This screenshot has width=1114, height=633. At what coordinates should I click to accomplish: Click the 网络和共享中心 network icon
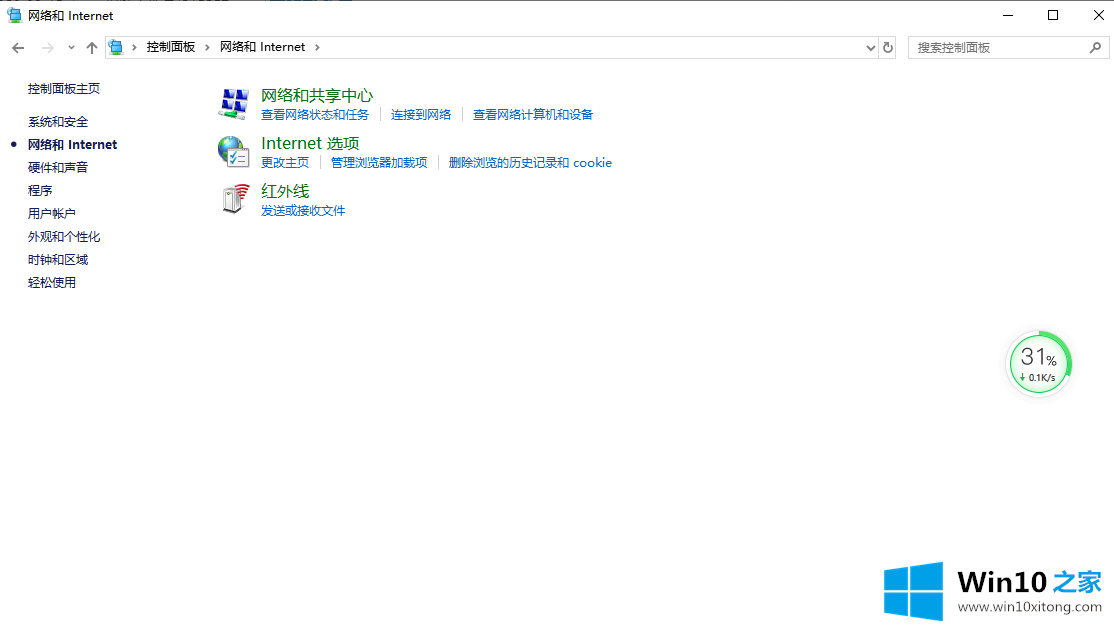coord(233,103)
